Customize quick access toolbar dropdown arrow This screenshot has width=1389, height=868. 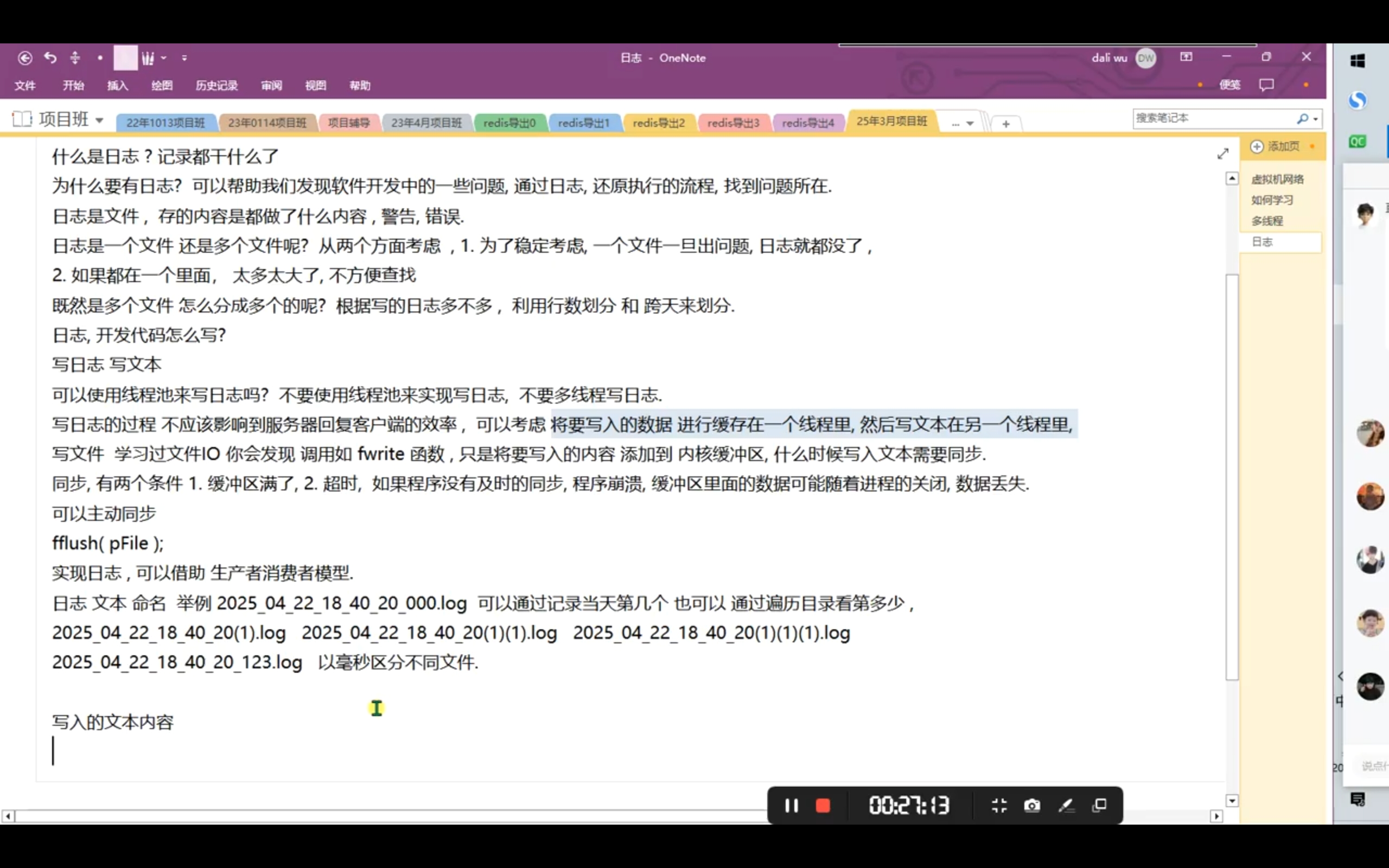click(184, 58)
